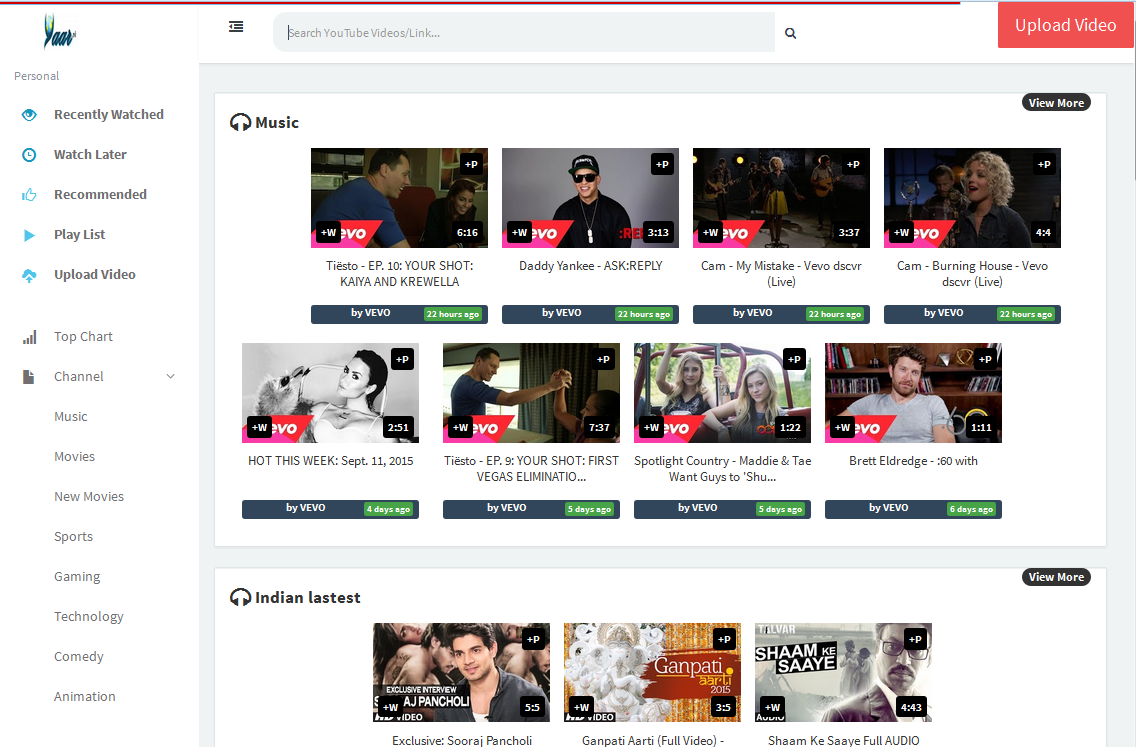Open the Tiësto EP. 9 thumbnail
Screen dimensions: 1136x747
531,393
